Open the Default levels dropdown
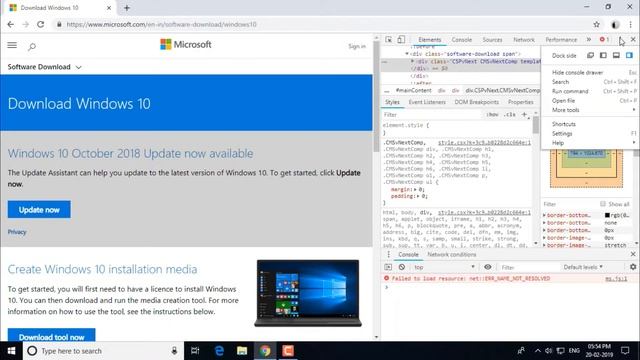Viewport: 640px width, 360px height. 583,267
